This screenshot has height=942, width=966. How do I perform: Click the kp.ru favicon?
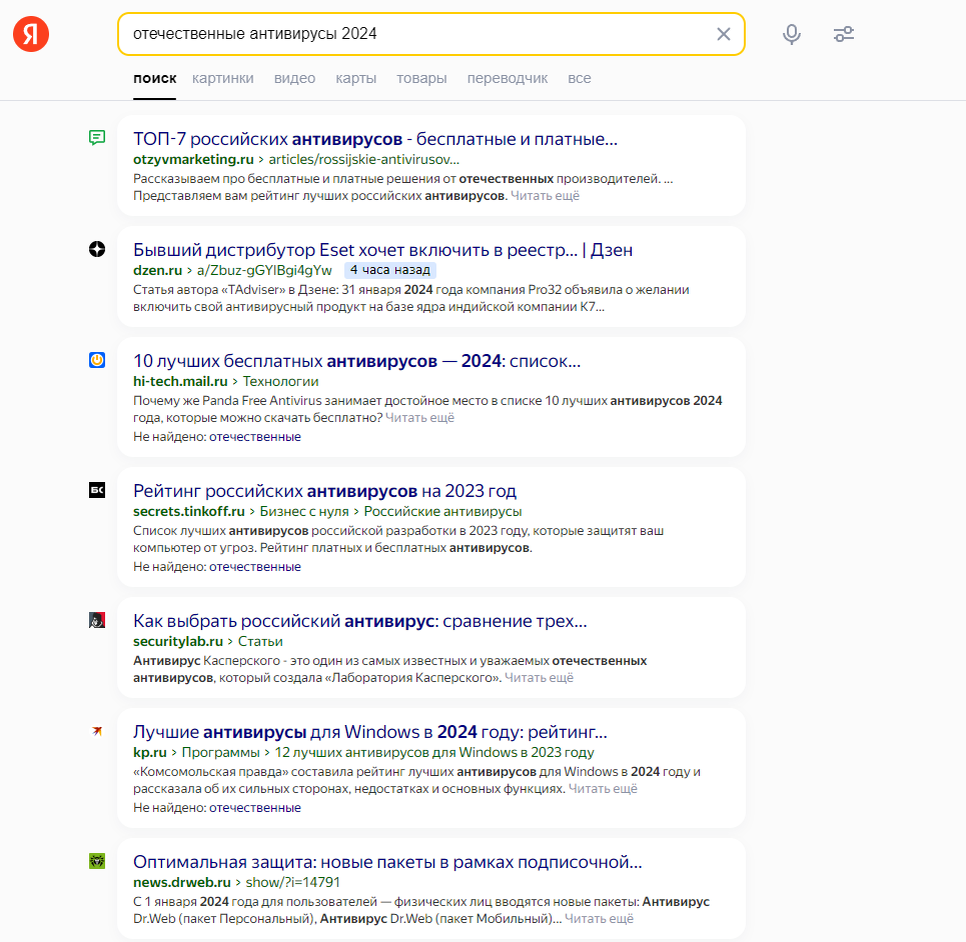click(97, 731)
